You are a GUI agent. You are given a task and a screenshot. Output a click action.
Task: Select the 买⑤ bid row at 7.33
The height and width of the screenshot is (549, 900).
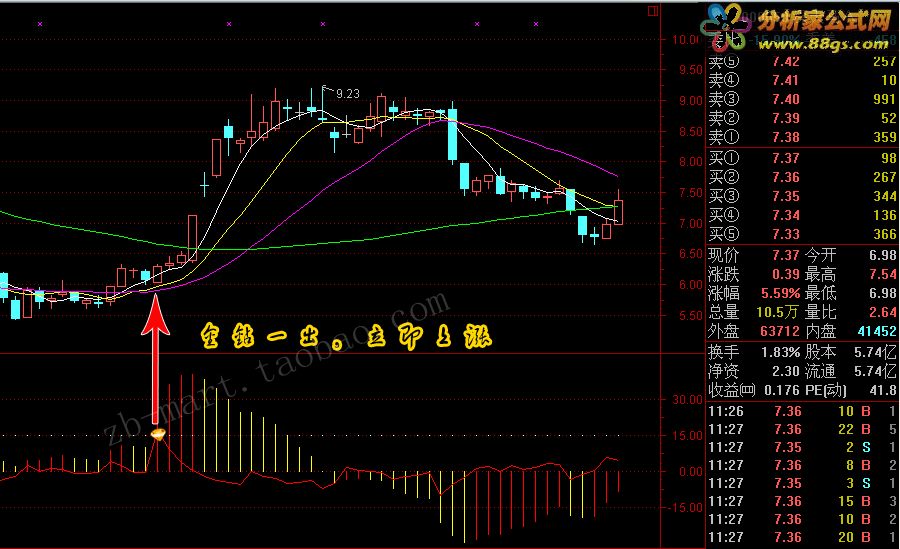point(802,234)
